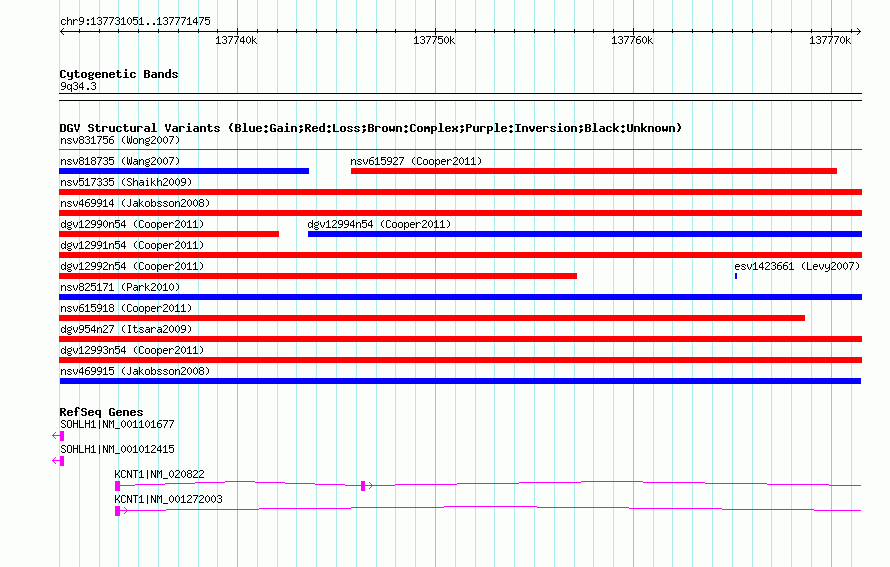This screenshot has height=567, width=890.
Task: Click the 137740k ruler tick label
Action: [236, 41]
